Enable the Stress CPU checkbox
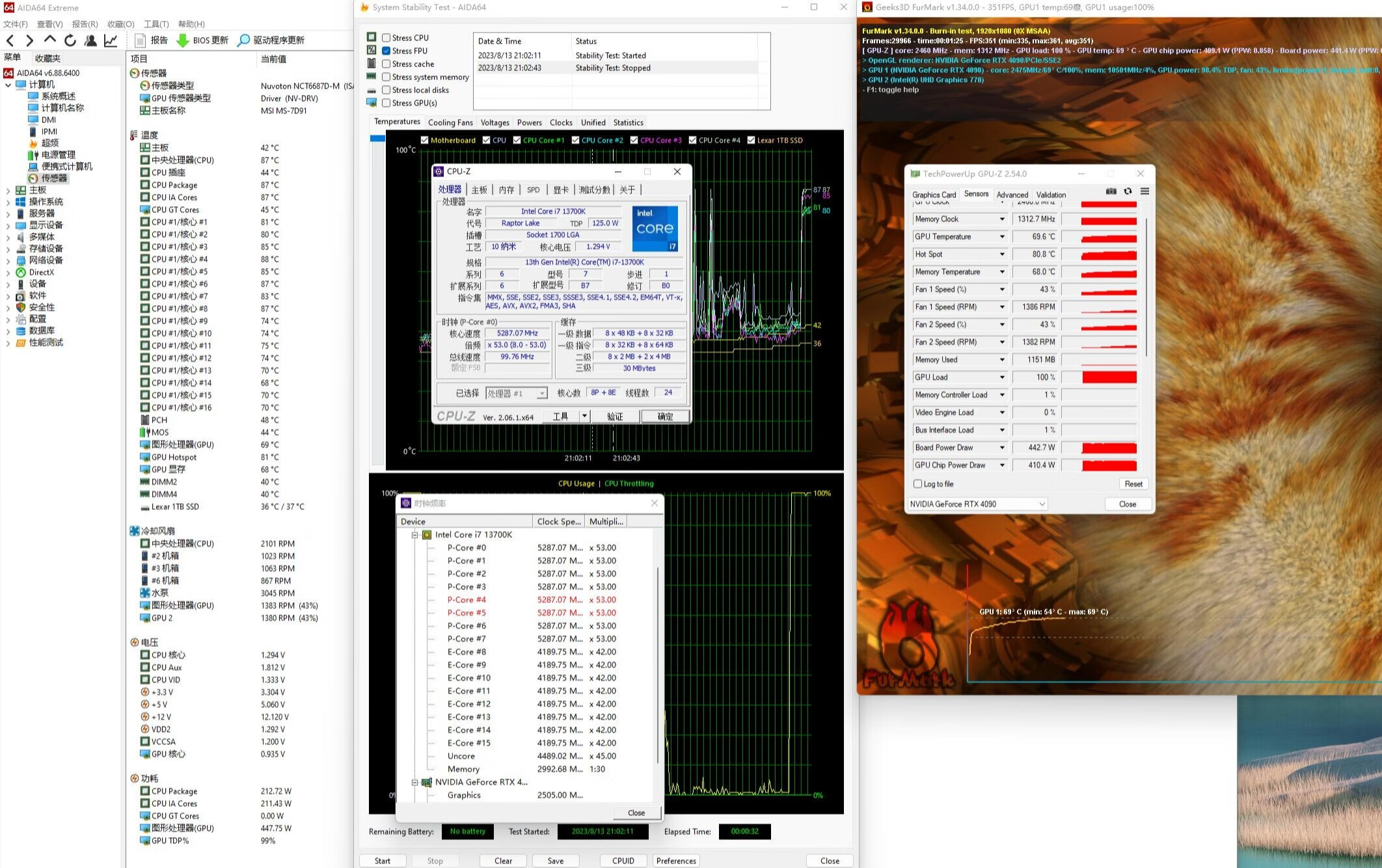 (x=386, y=38)
